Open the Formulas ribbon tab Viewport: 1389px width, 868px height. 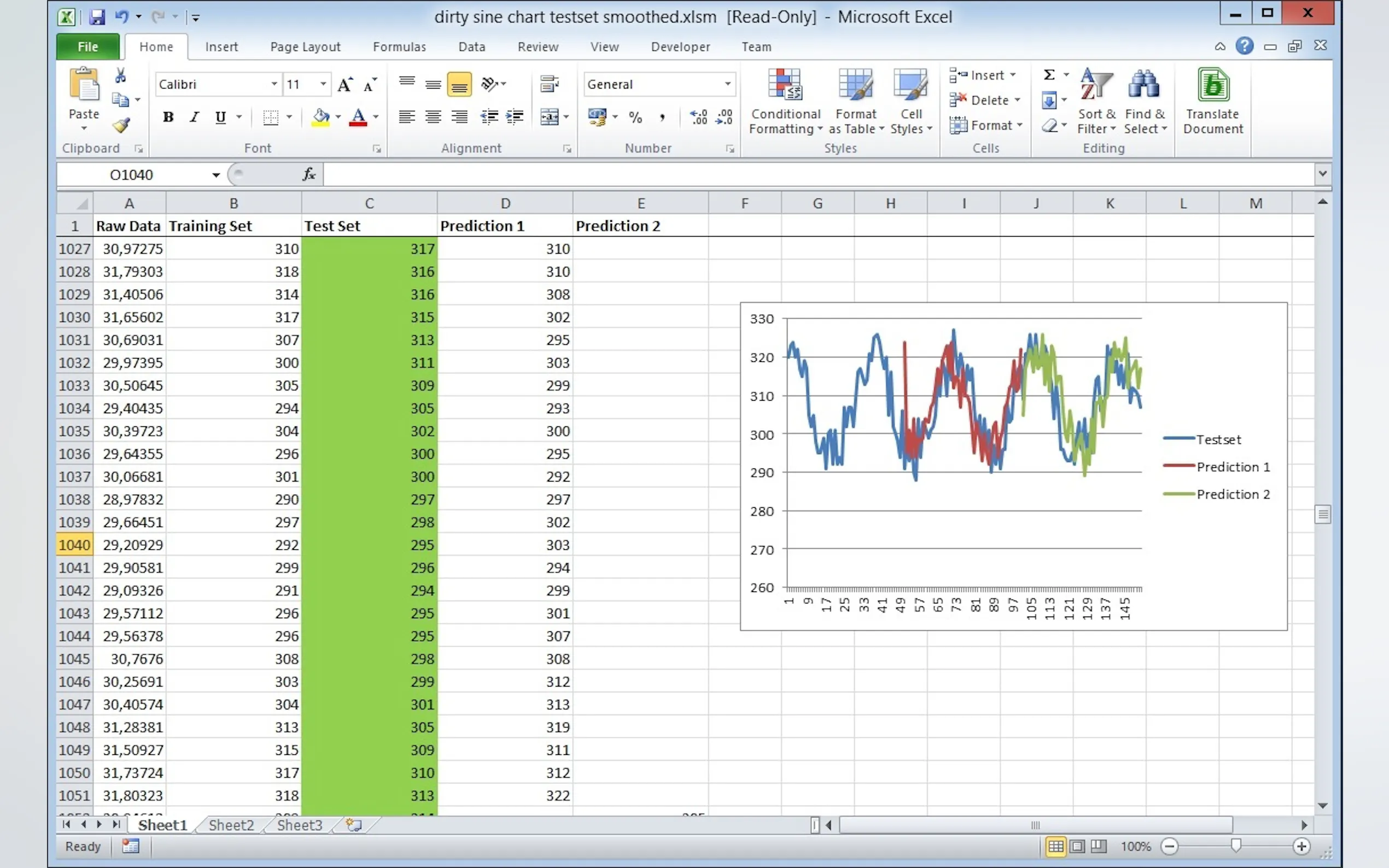coord(399,47)
